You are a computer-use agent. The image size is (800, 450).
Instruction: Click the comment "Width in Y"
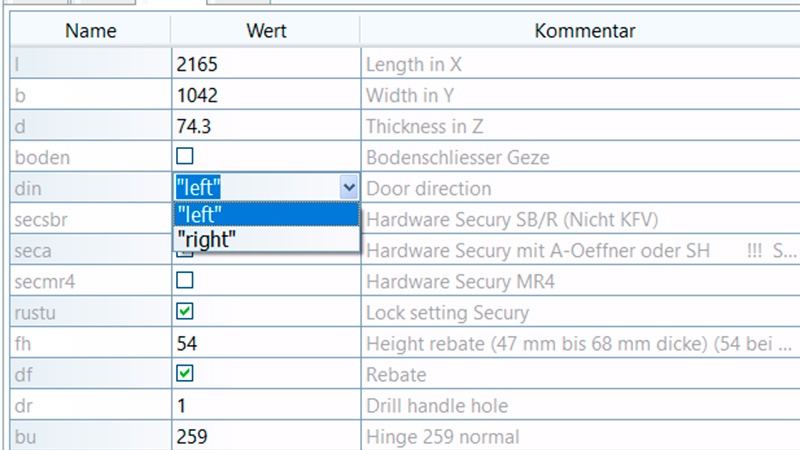(x=410, y=95)
